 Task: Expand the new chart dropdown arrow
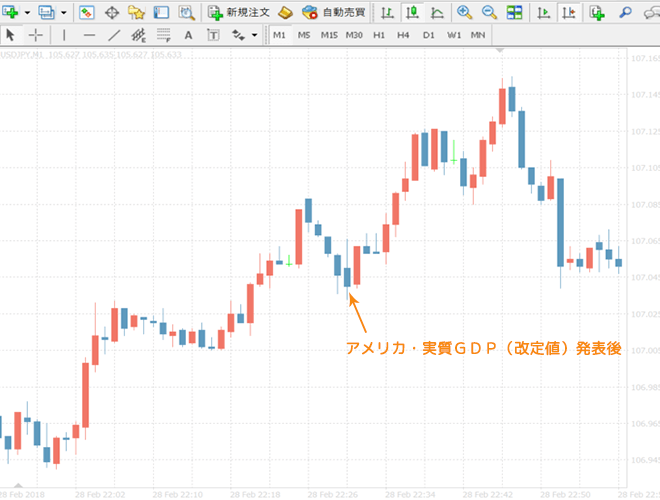[27, 13]
